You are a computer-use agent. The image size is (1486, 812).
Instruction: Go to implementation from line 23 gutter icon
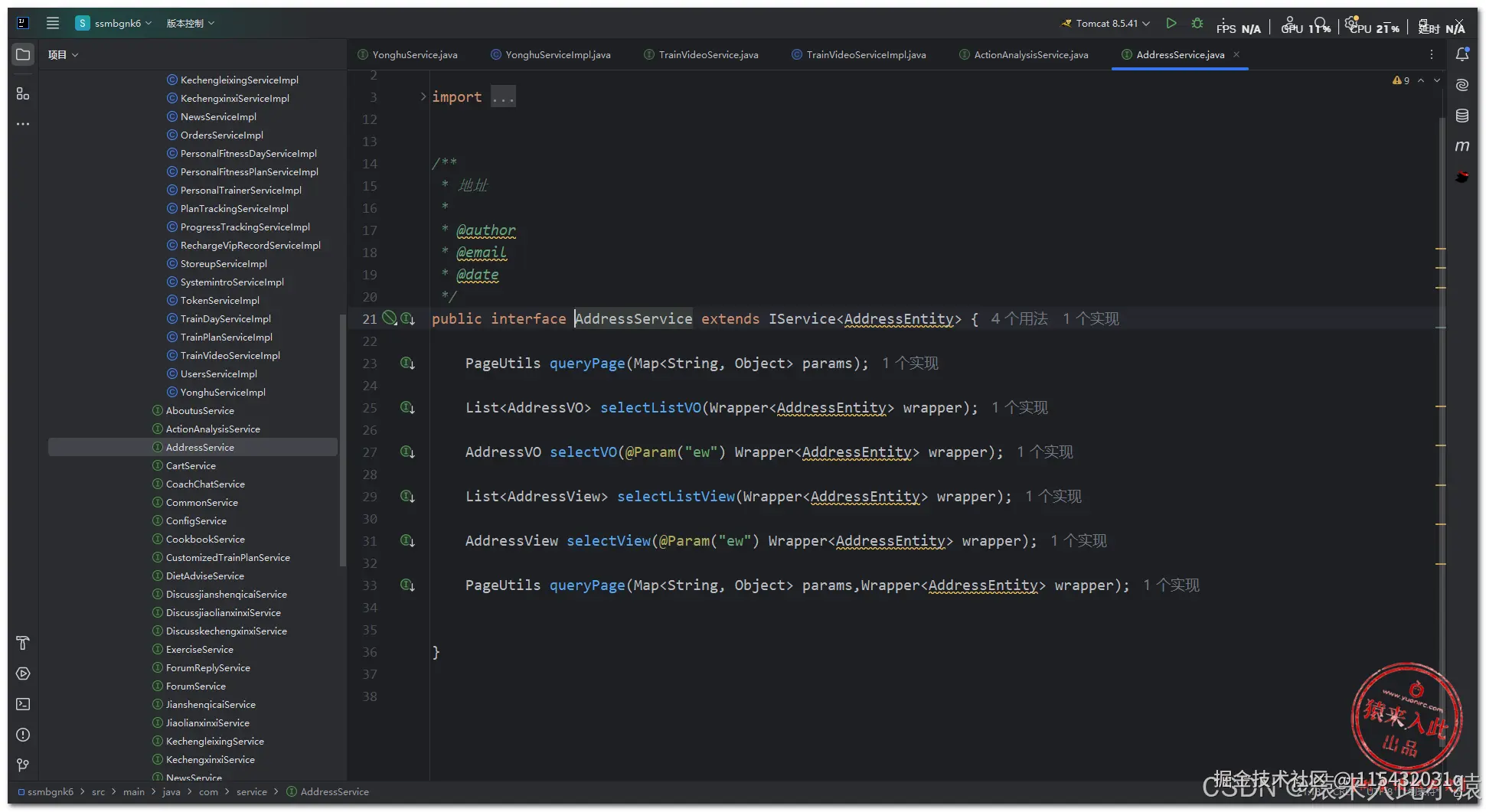click(408, 363)
